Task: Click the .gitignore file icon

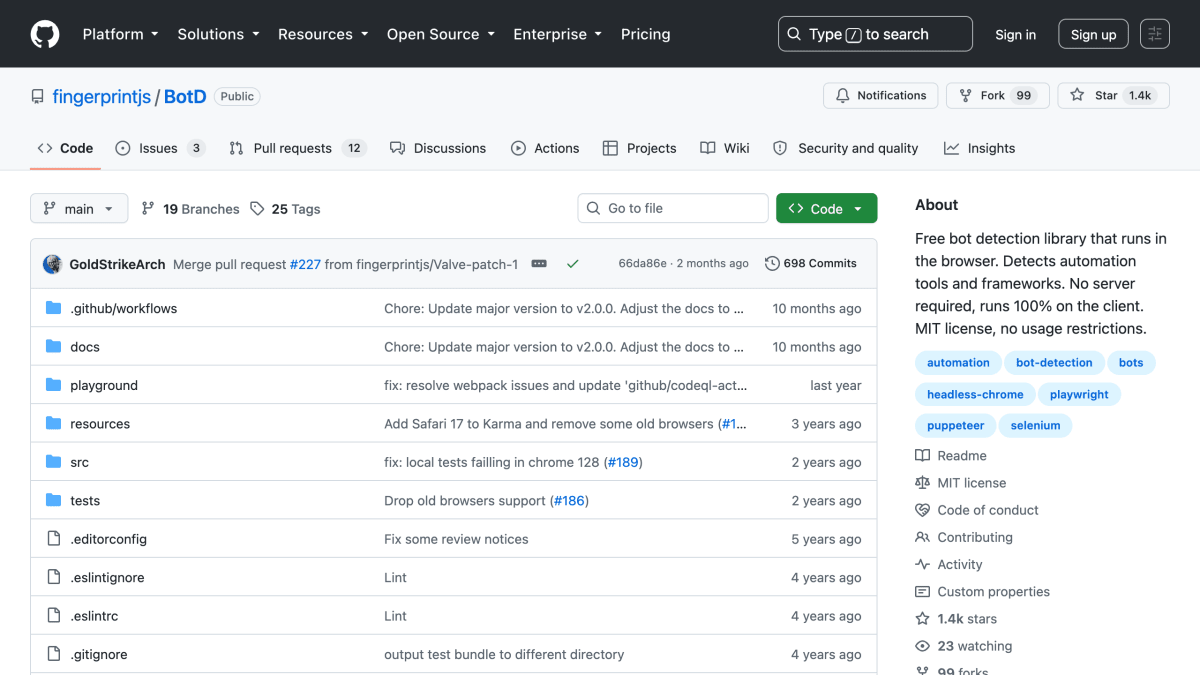Action: pos(54,655)
